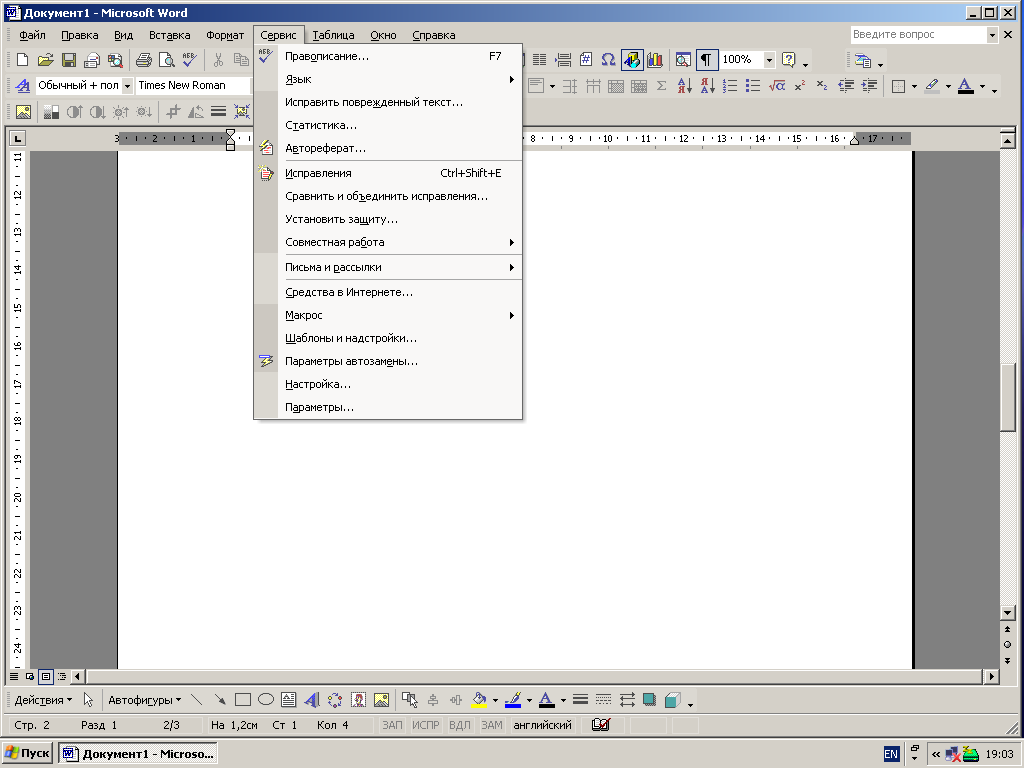This screenshot has height=768, width=1024.
Task: Click the Insert Symbol omega icon
Action: click(608, 60)
